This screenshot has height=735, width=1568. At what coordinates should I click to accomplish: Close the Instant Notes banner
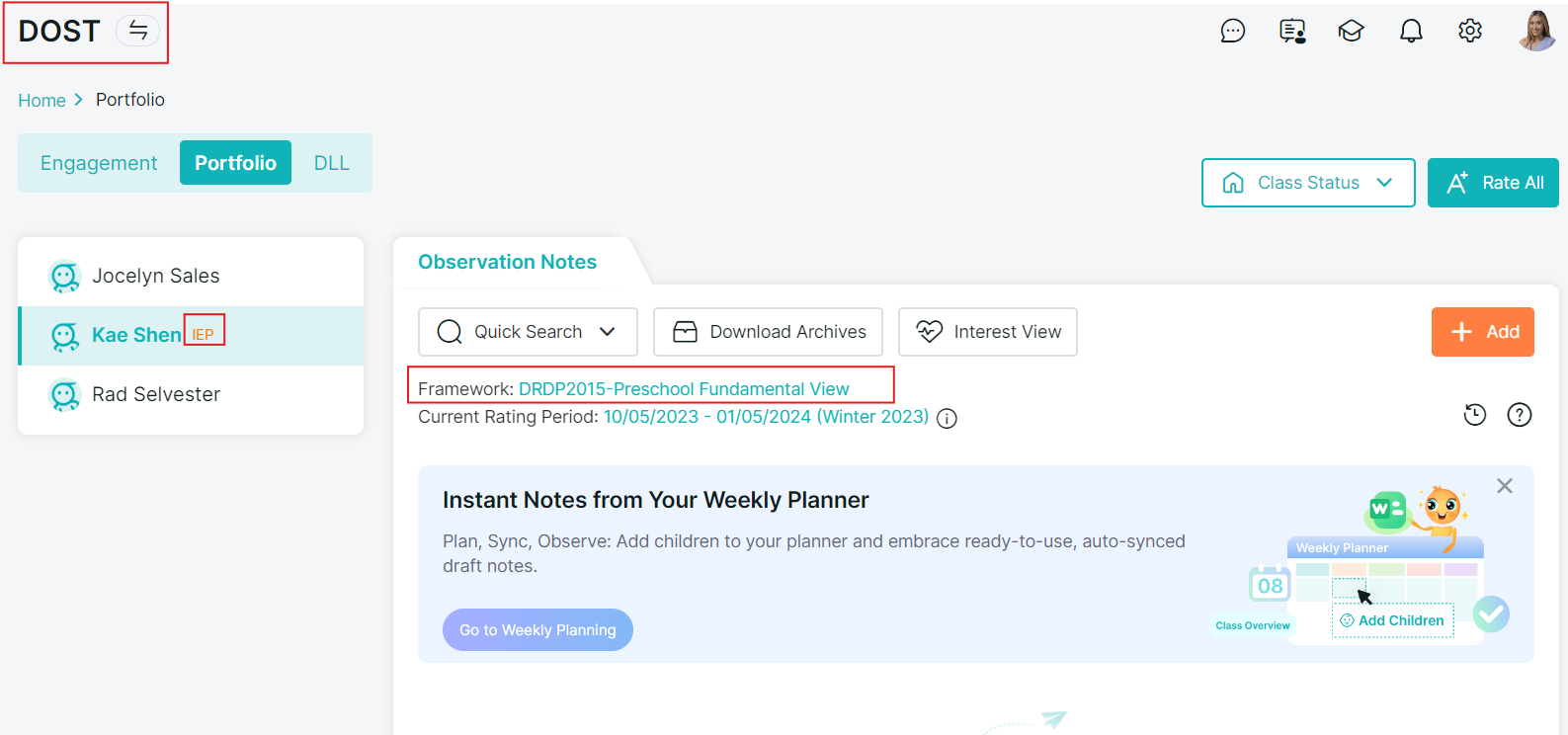click(x=1504, y=486)
